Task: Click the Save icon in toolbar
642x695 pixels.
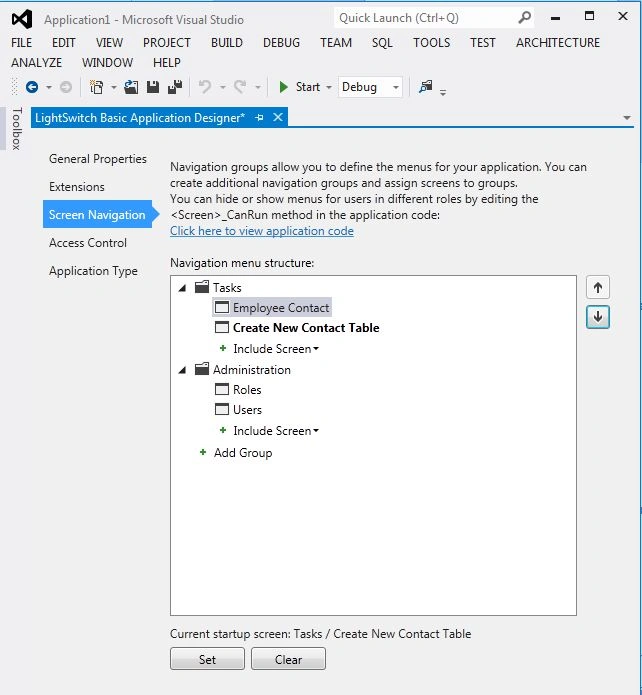Action: 153,87
